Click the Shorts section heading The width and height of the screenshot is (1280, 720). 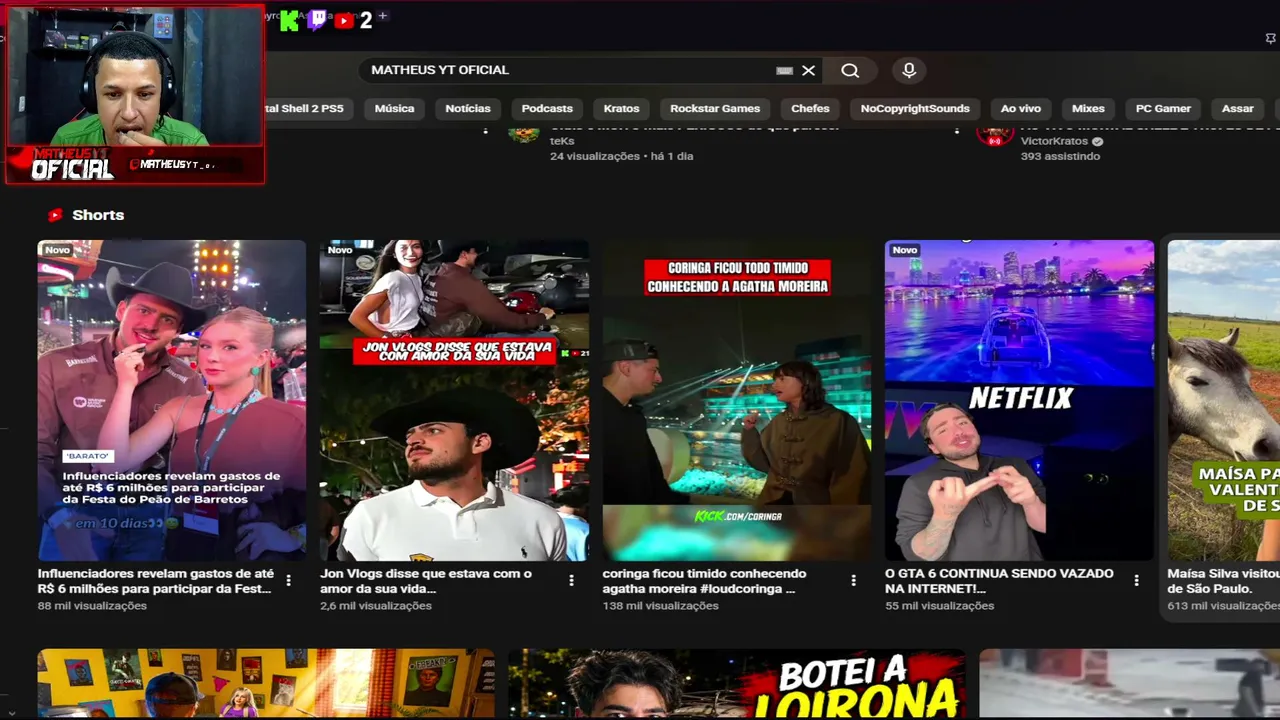(x=98, y=215)
